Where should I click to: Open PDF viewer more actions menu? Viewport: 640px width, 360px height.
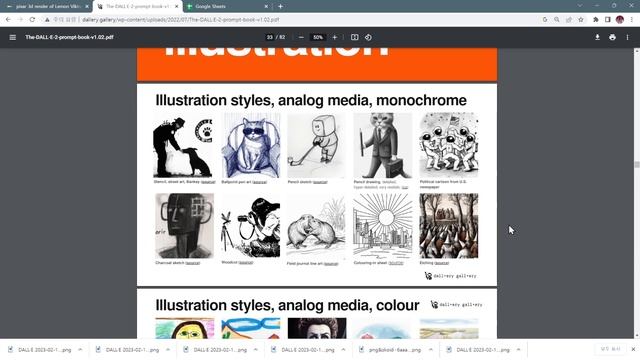[627, 37]
